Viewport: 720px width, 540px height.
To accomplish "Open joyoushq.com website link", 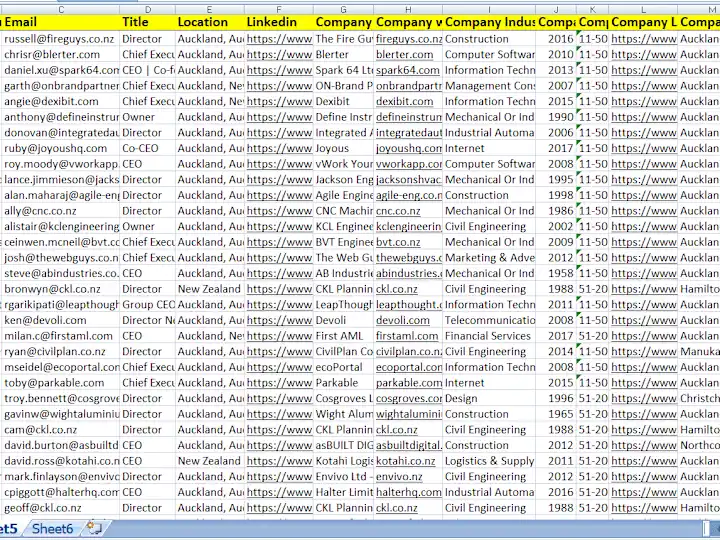I will tap(409, 148).
